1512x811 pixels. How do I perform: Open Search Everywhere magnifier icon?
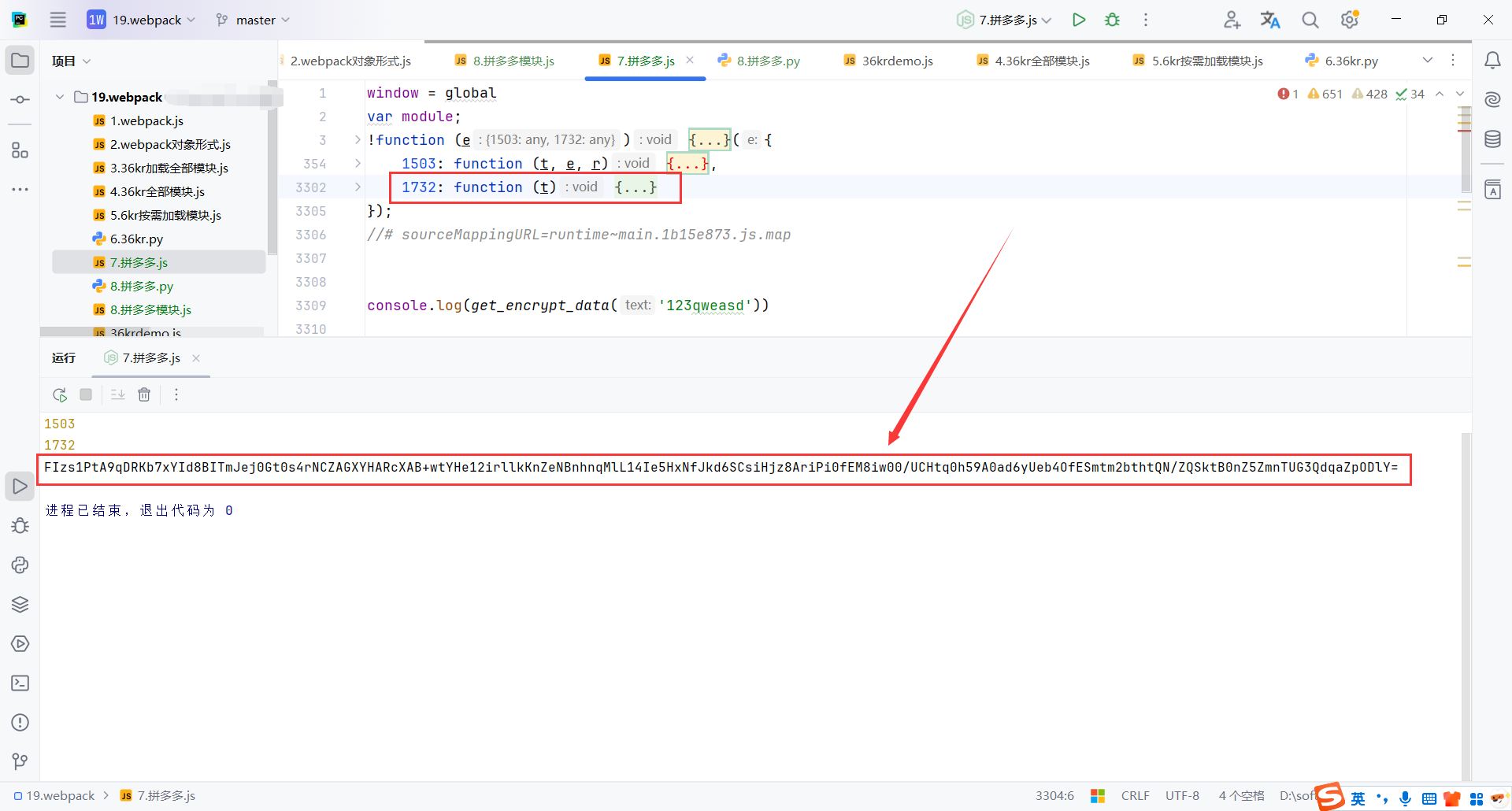1310,19
